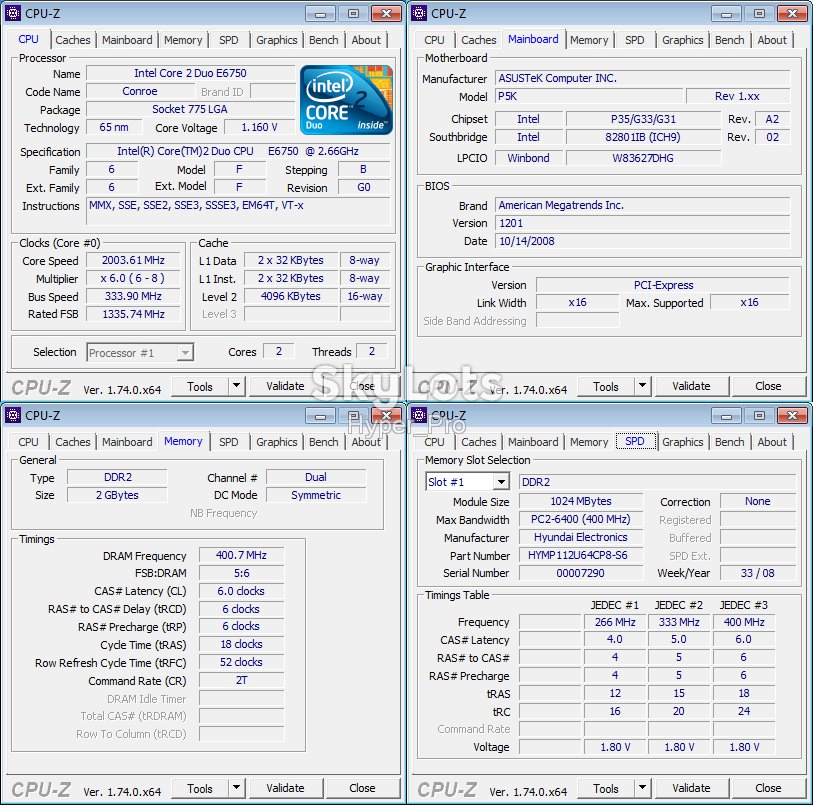Select Memory tab in SPD window

coord(589,442)
